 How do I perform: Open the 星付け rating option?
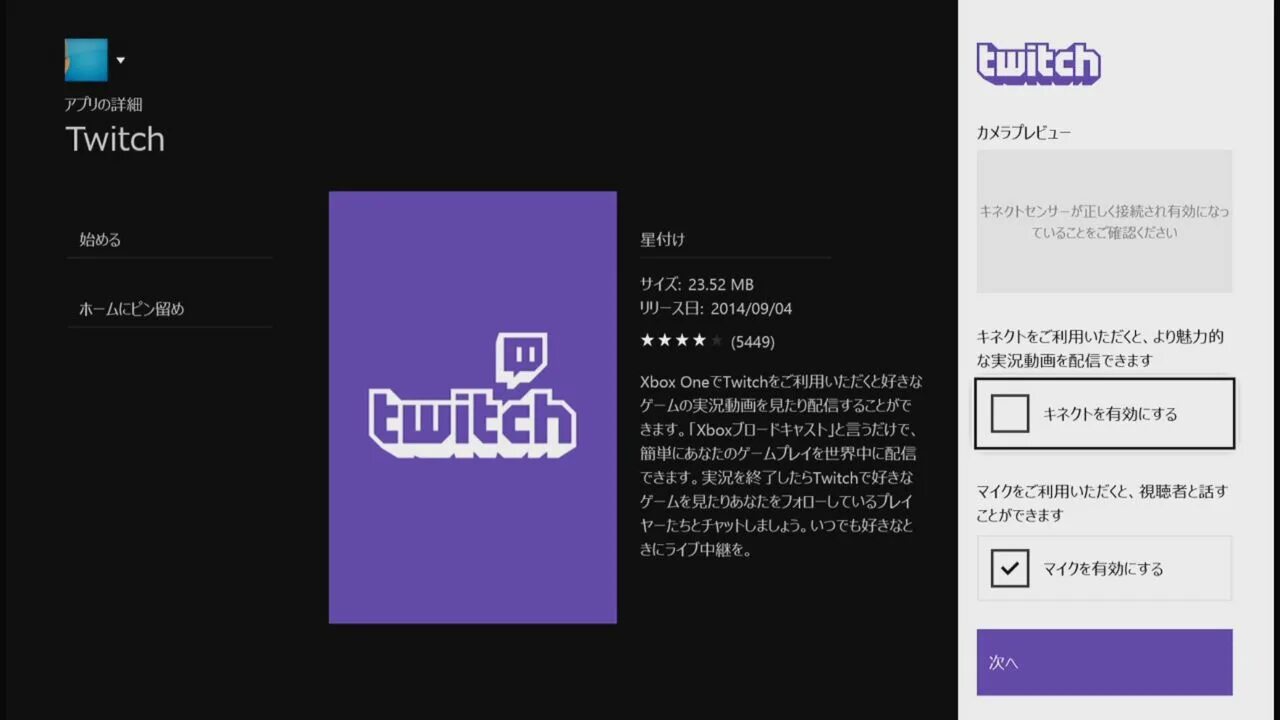(735, 240)
